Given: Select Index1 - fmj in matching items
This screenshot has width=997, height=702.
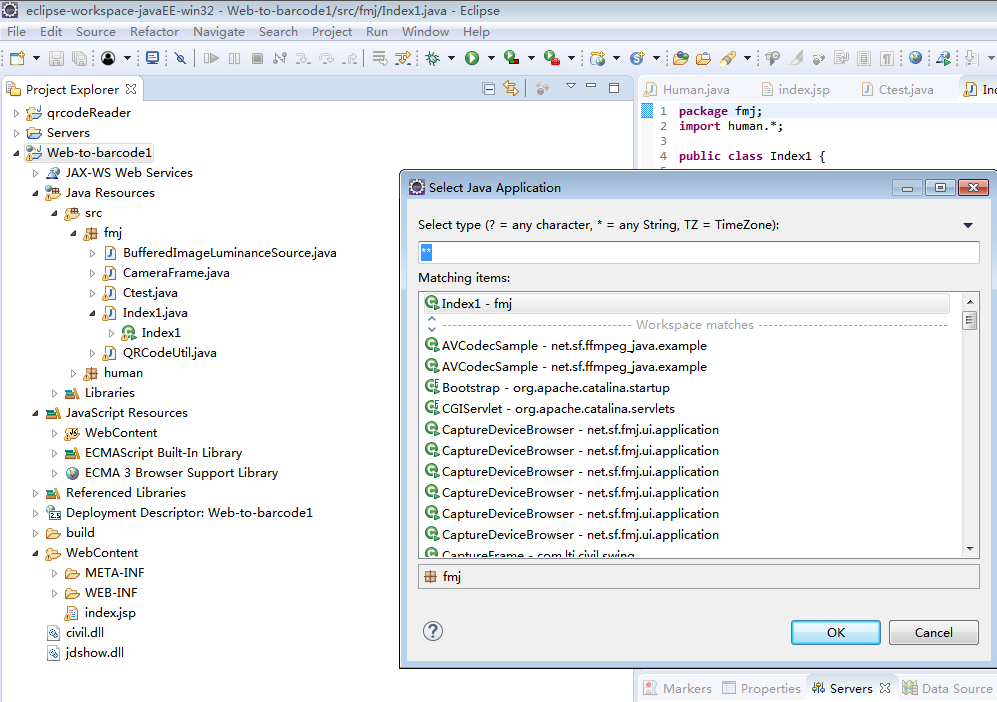Looking at the screenshot, I should point(687,303).
